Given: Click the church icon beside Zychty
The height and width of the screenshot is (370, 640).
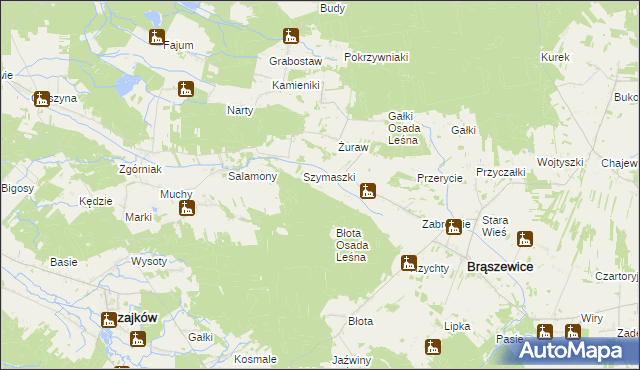Looking at the screenshot, I should click(x=409, y=263).
